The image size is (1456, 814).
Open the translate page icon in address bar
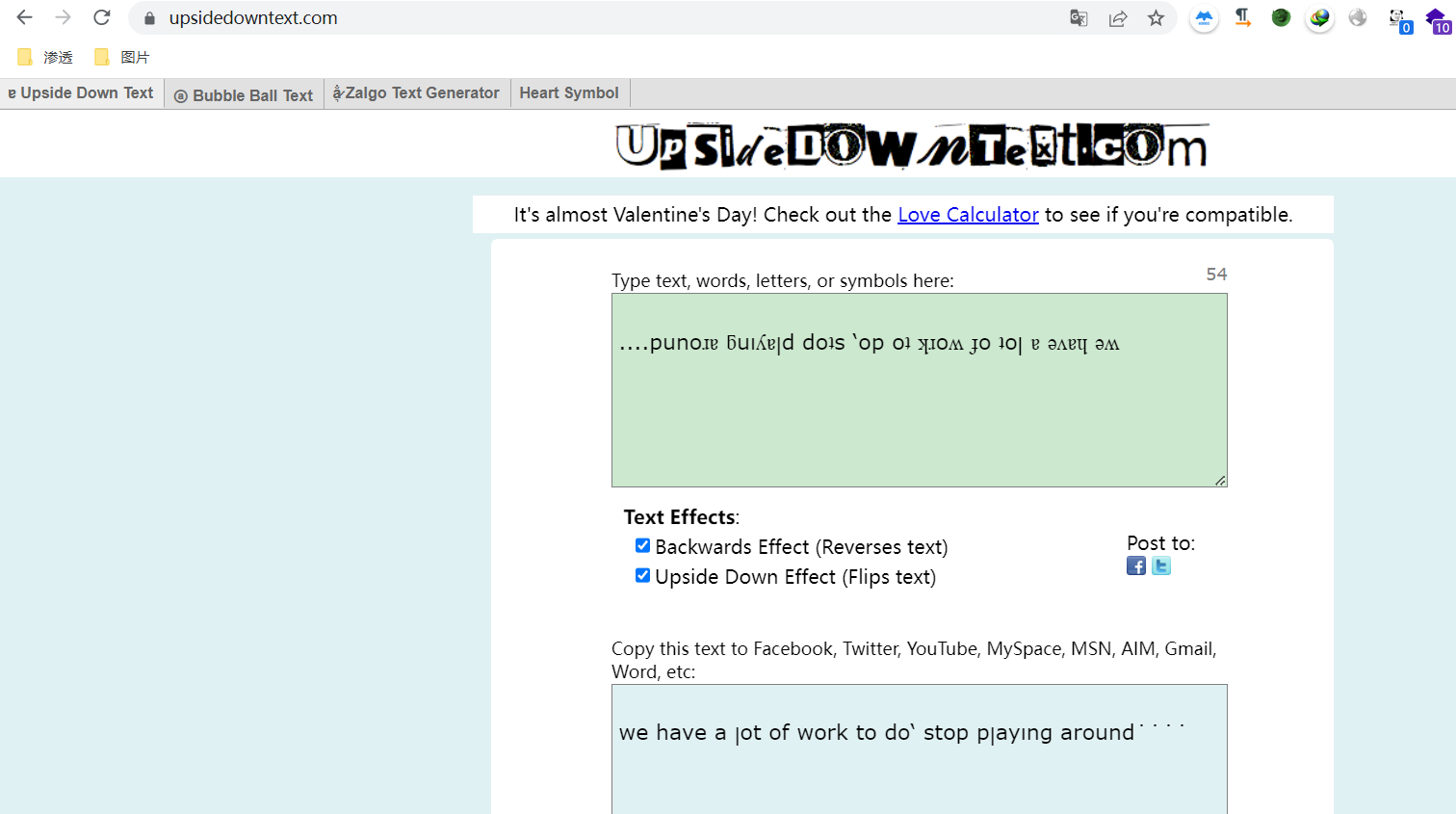coord(1079,18)
